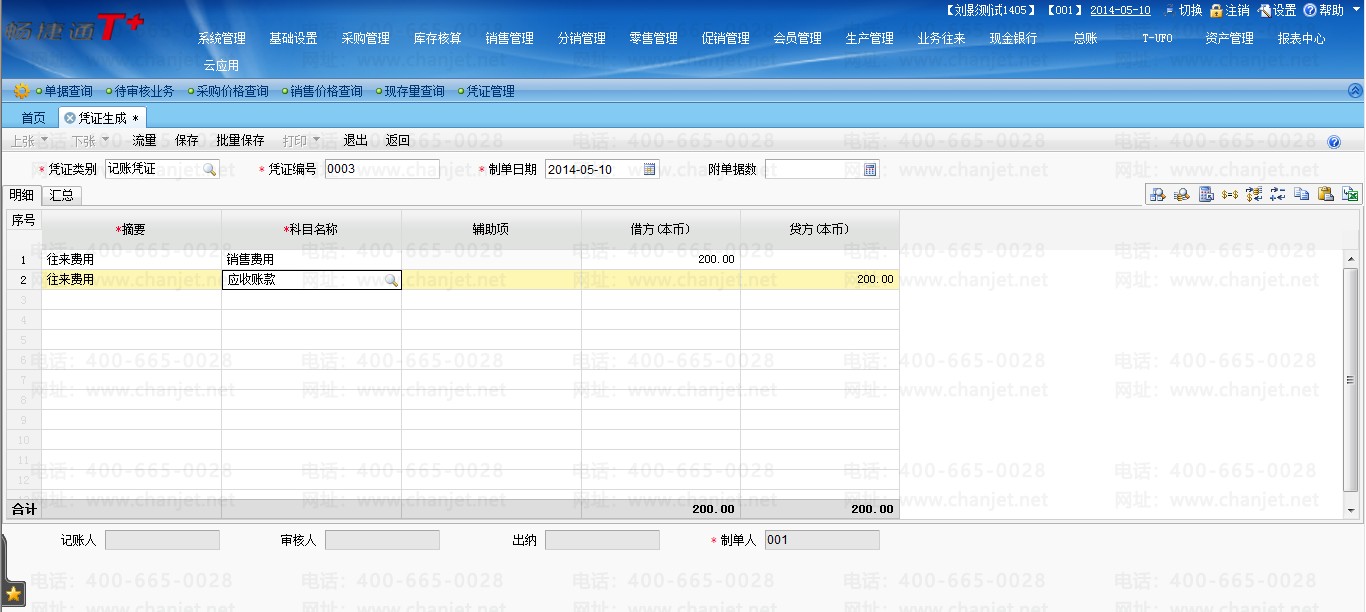
Task: Click the 200.00 credit cell in row 2
Action: coord(819,280)
